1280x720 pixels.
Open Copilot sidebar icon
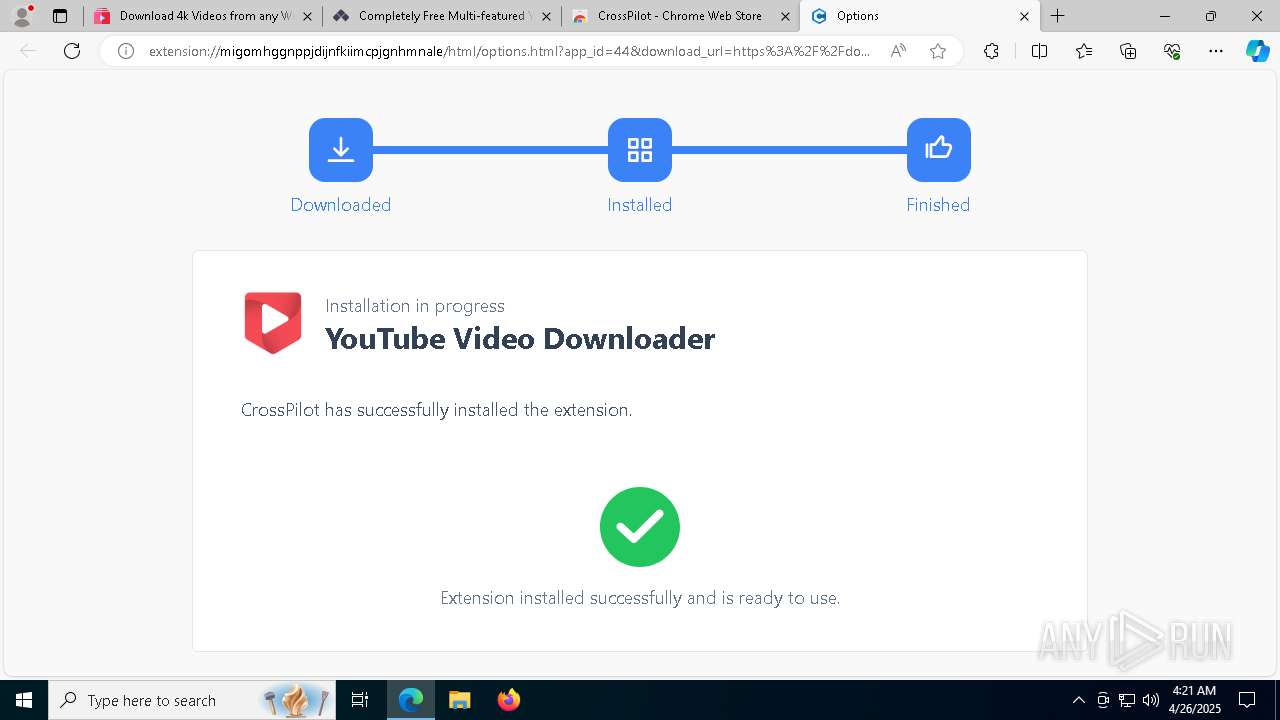pos(1257,51)
